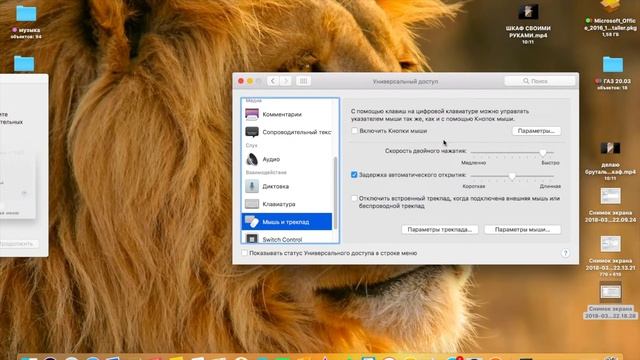This screenshot has width=640, height=360.
Task: Open the Switch Control section
Action: [287, 238]
